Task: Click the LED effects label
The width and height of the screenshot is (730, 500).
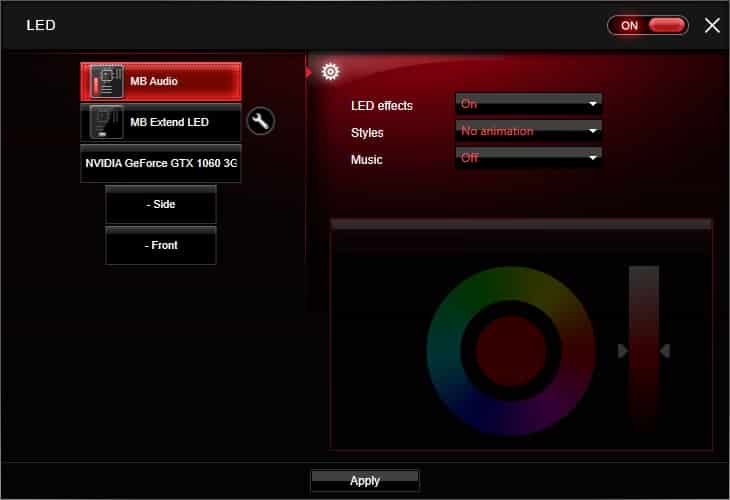Action: (x=382, y=106)
